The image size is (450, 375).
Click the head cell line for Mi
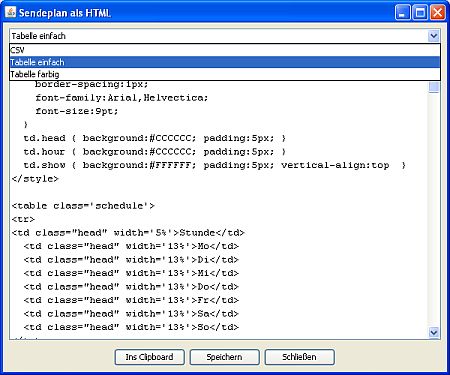[131, 273]
